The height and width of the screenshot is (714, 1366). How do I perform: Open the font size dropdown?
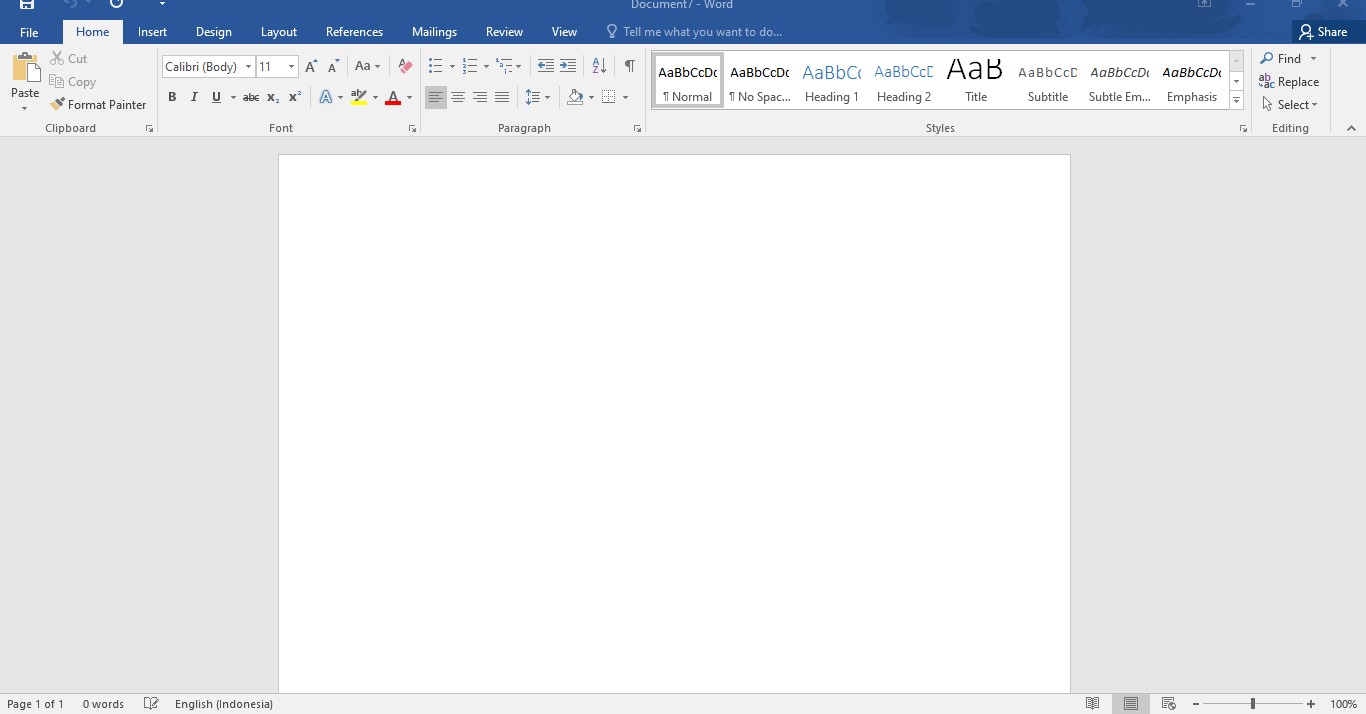[x=291, y=67]
